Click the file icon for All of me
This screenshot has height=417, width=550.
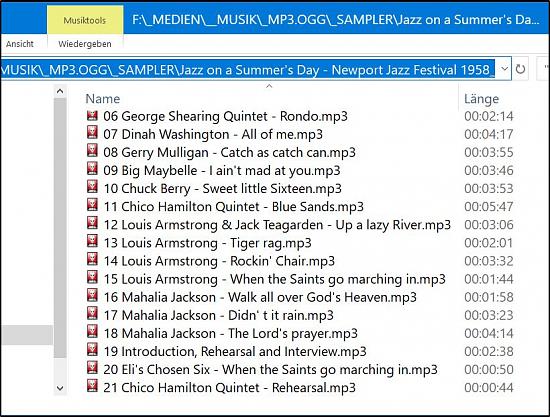pos(92,133)
